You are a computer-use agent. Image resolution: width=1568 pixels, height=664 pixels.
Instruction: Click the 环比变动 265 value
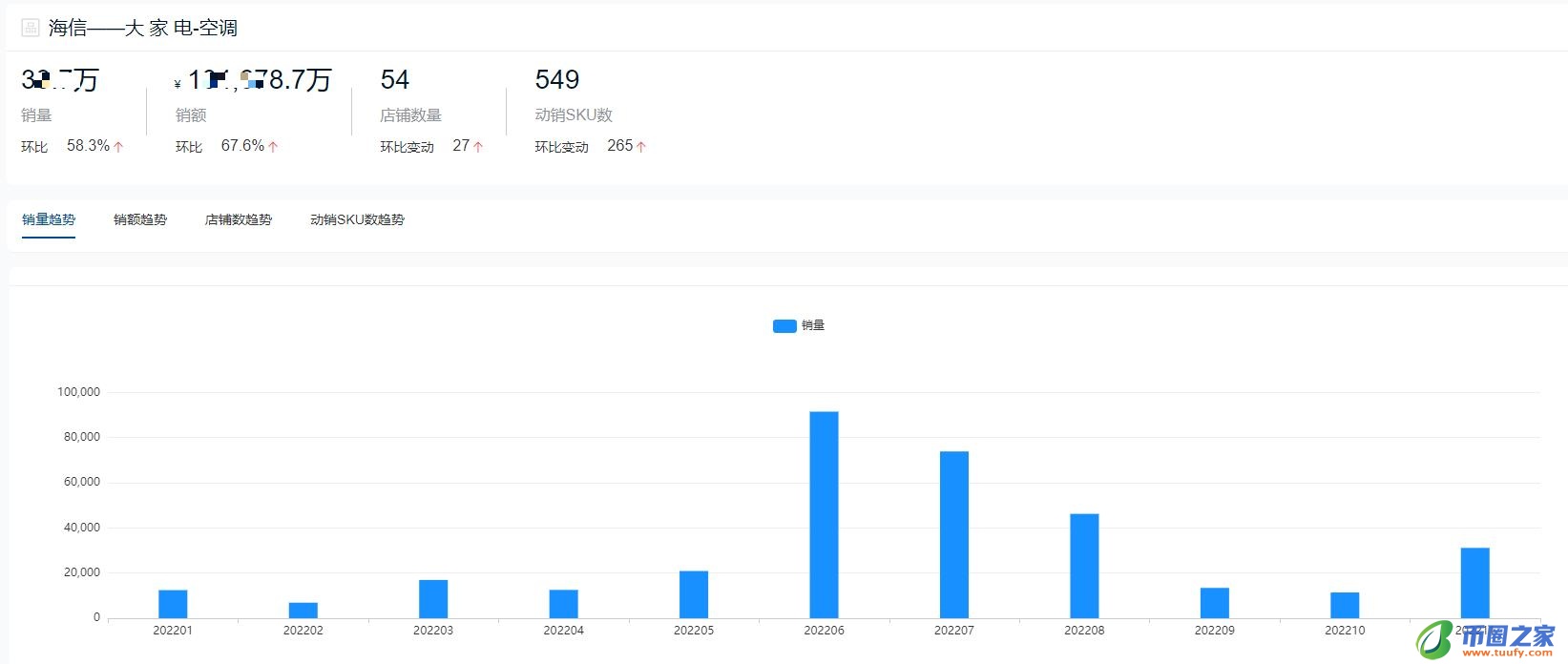(x=620, y=146)
